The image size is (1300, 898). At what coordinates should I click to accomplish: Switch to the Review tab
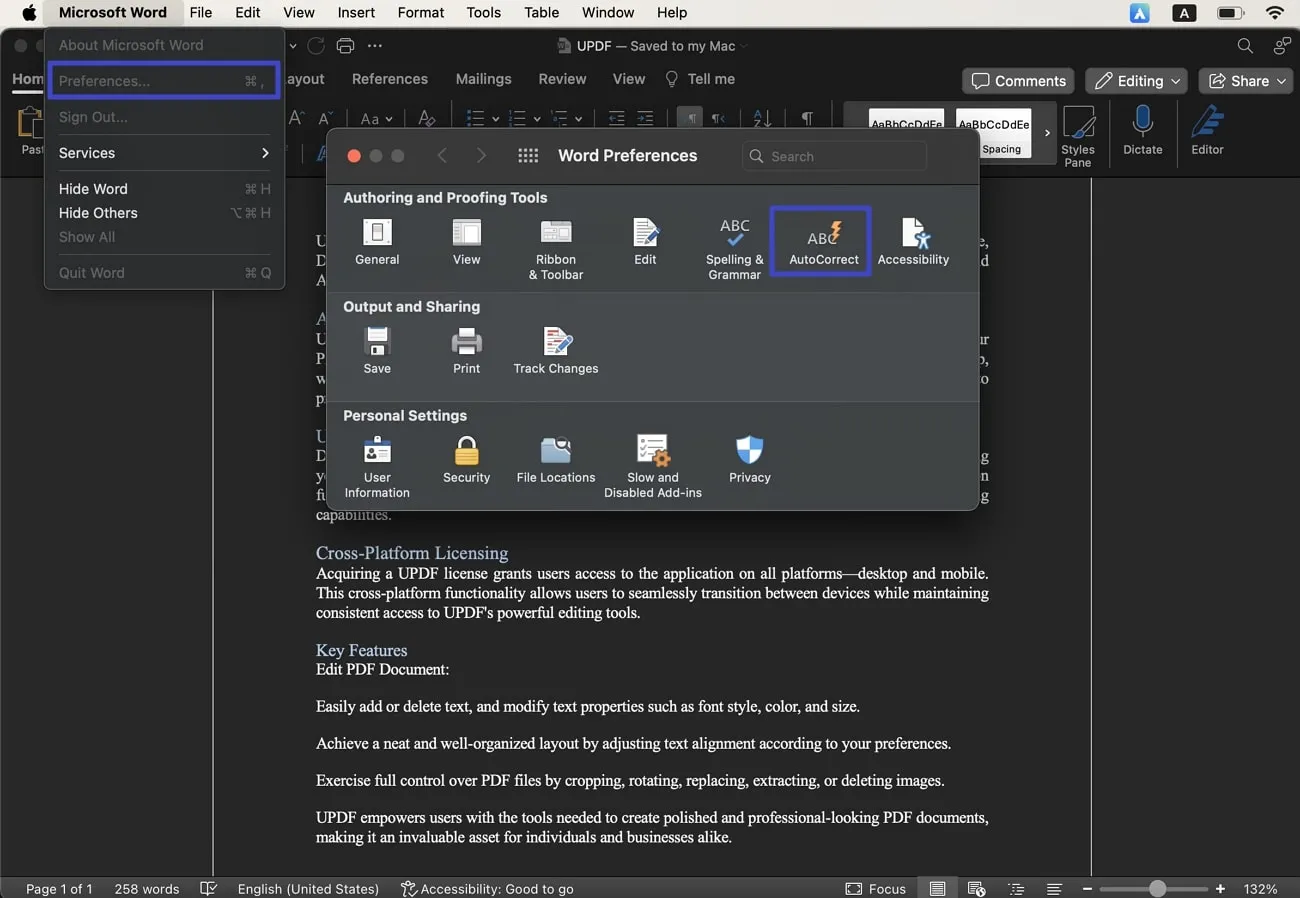562,79
